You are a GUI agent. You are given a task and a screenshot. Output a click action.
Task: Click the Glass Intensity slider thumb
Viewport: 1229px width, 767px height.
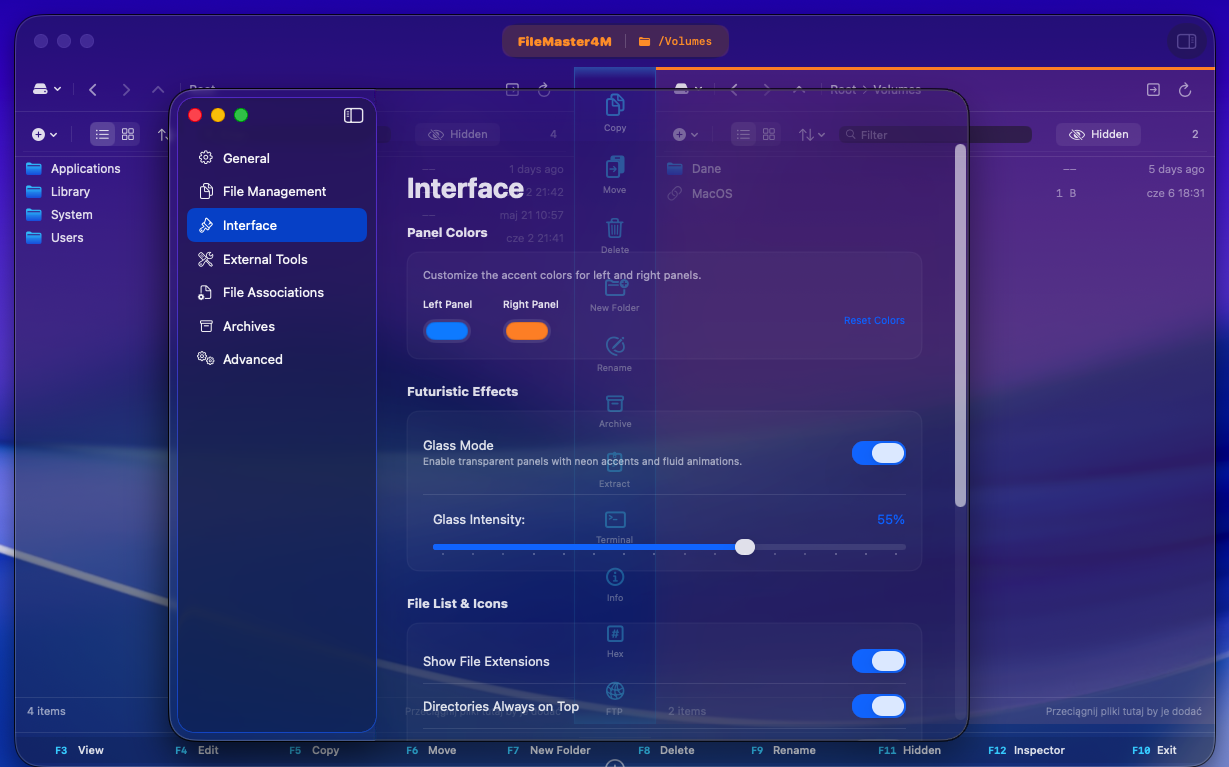[745, 546]
